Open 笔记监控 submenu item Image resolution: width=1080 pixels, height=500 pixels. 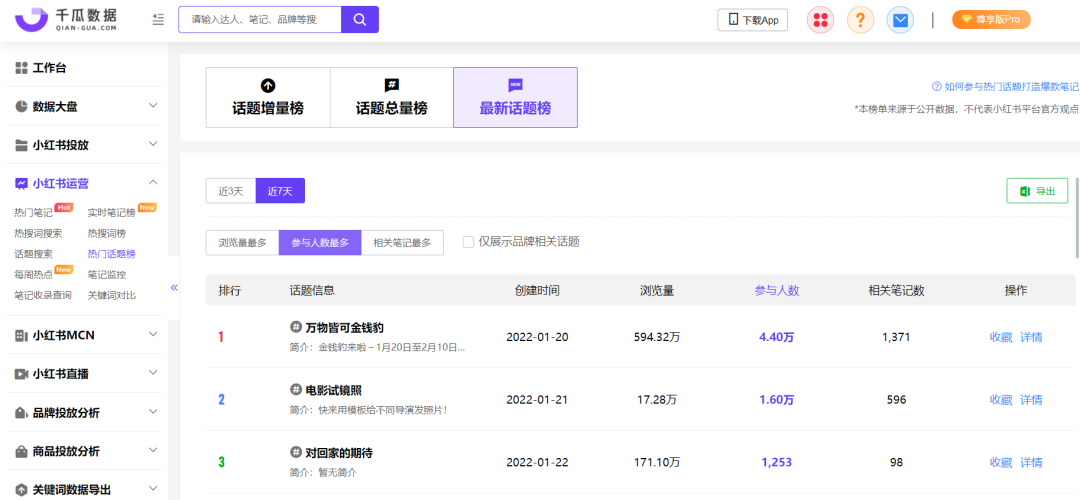[107, 275]
